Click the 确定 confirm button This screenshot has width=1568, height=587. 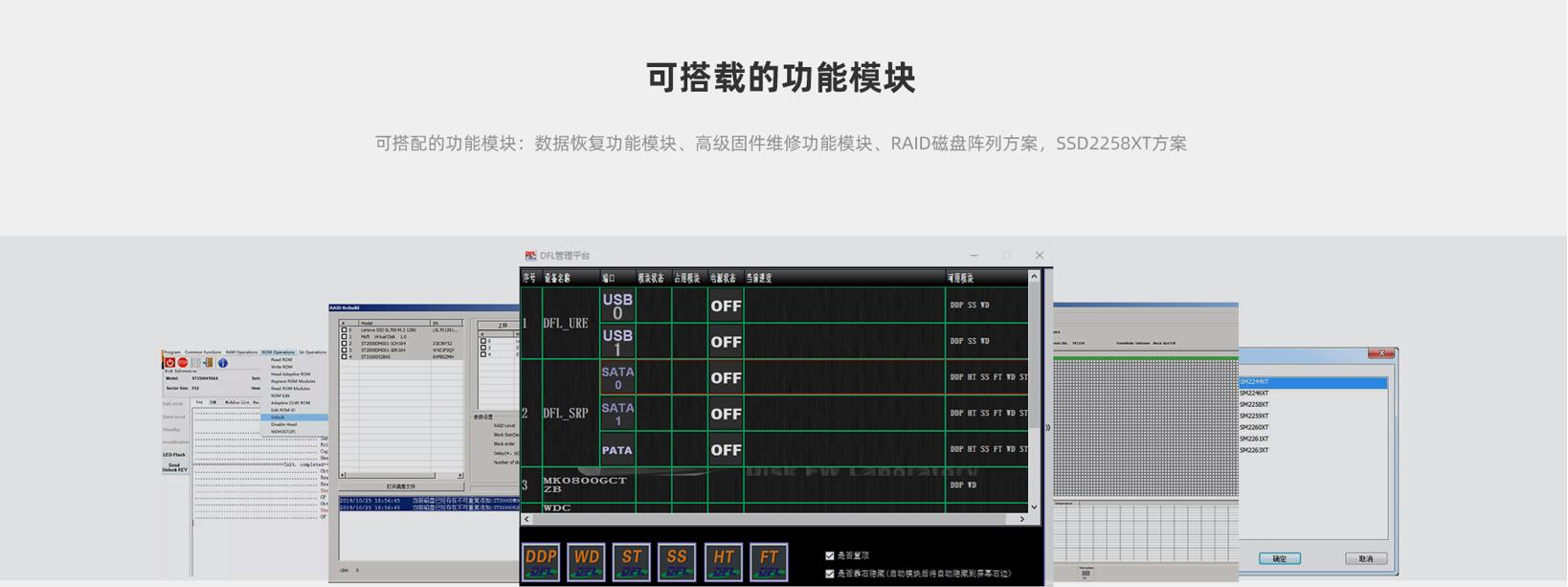point(1279,558)
